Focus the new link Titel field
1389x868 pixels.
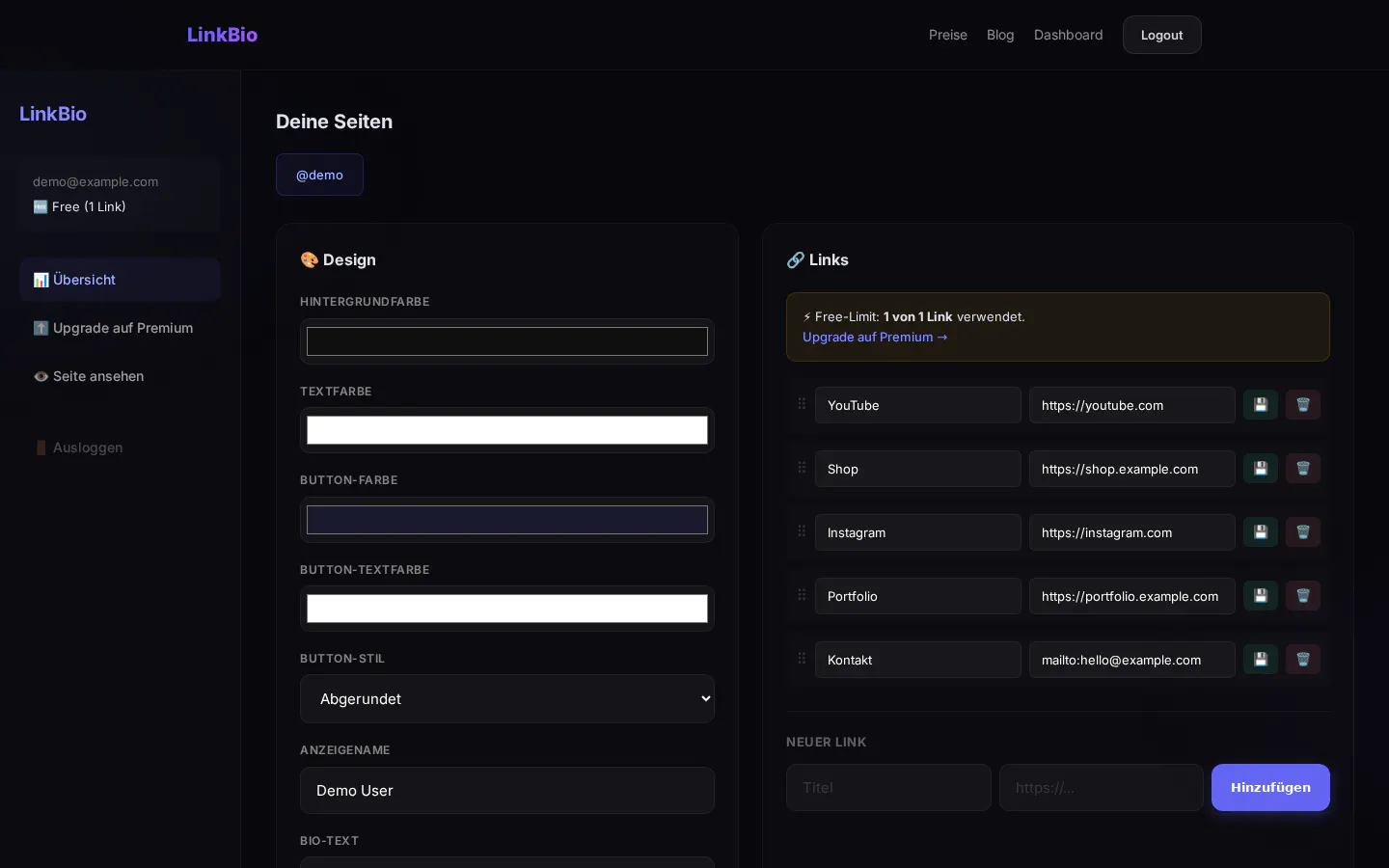click(888, 788)
